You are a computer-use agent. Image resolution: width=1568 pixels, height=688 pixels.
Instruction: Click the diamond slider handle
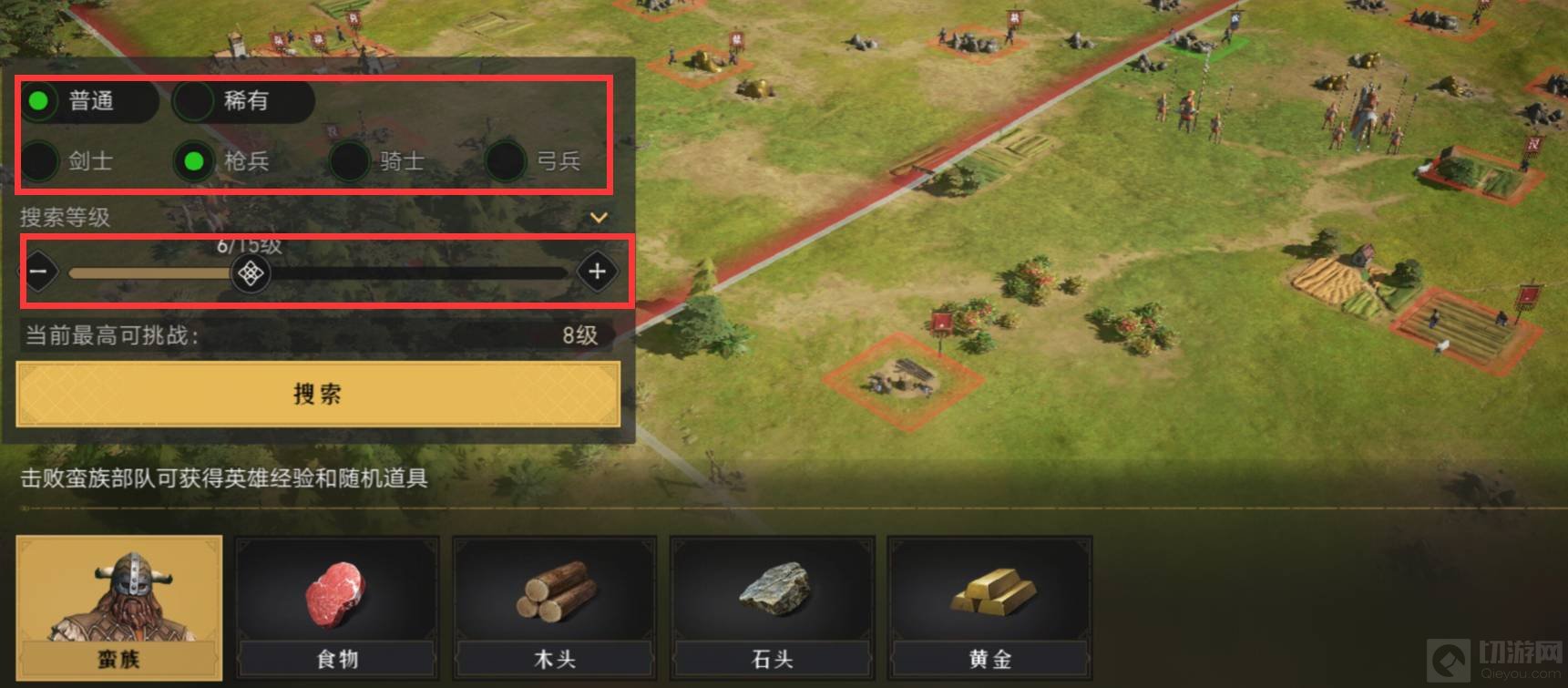tap(251, 272)
